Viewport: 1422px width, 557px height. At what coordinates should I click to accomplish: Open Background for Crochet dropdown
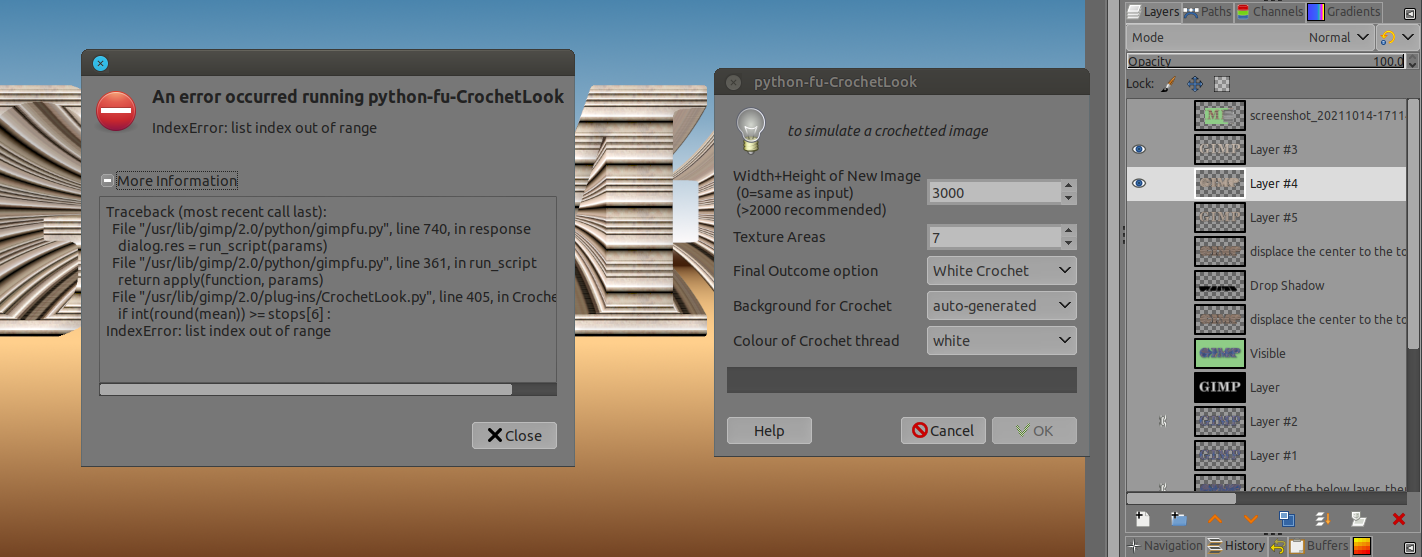1001,305
